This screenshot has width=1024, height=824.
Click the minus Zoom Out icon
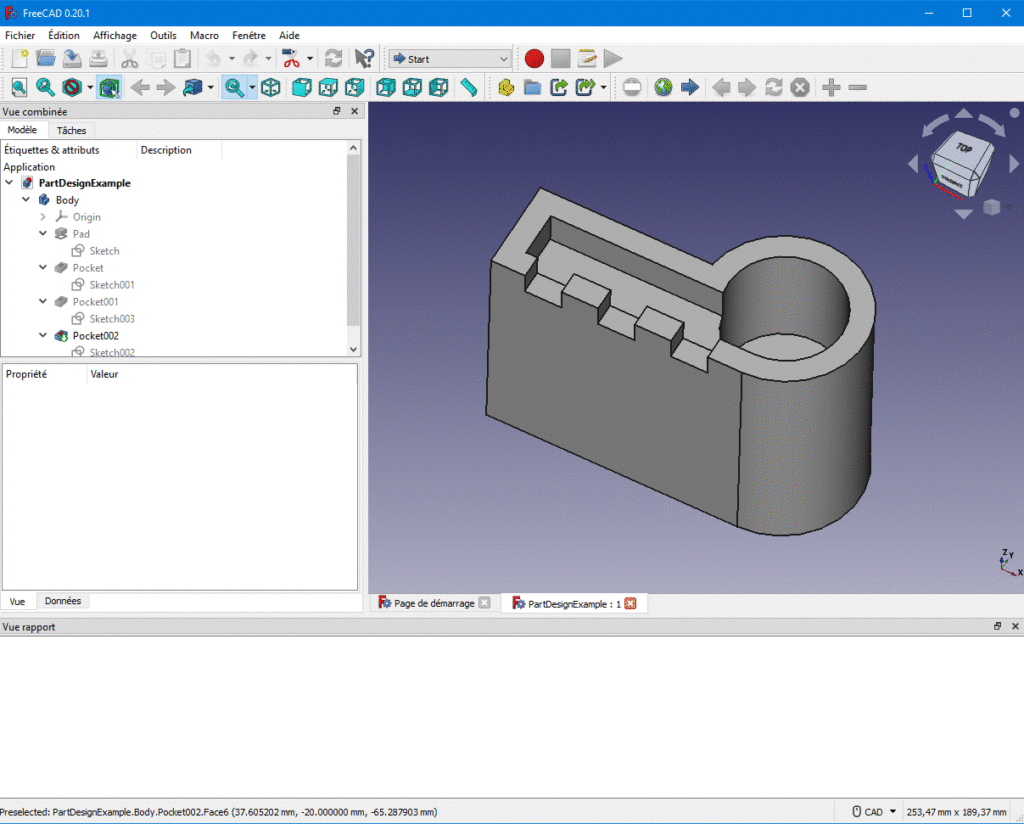(858, 87)
